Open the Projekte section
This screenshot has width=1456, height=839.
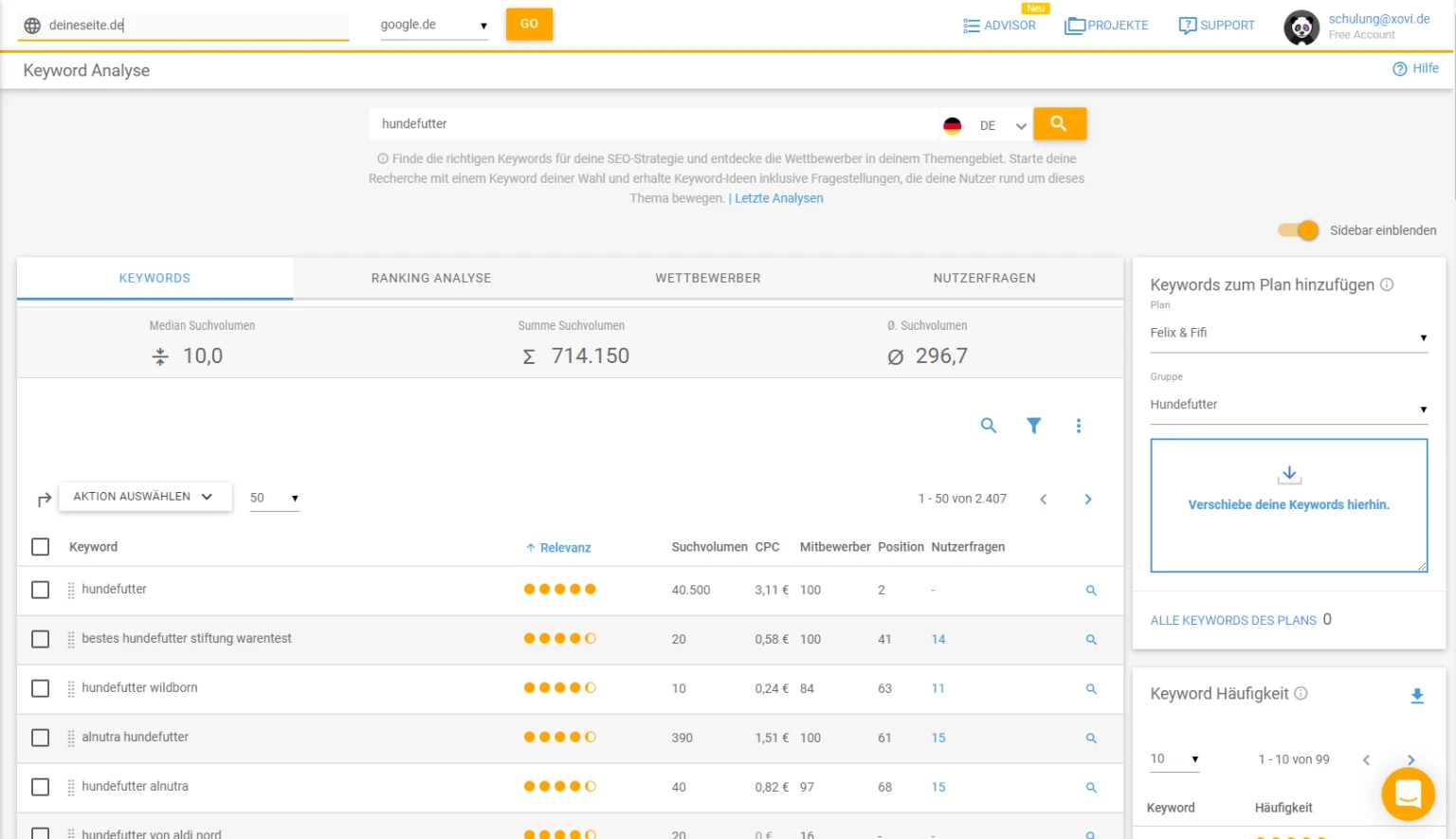tap(1106, 26)
